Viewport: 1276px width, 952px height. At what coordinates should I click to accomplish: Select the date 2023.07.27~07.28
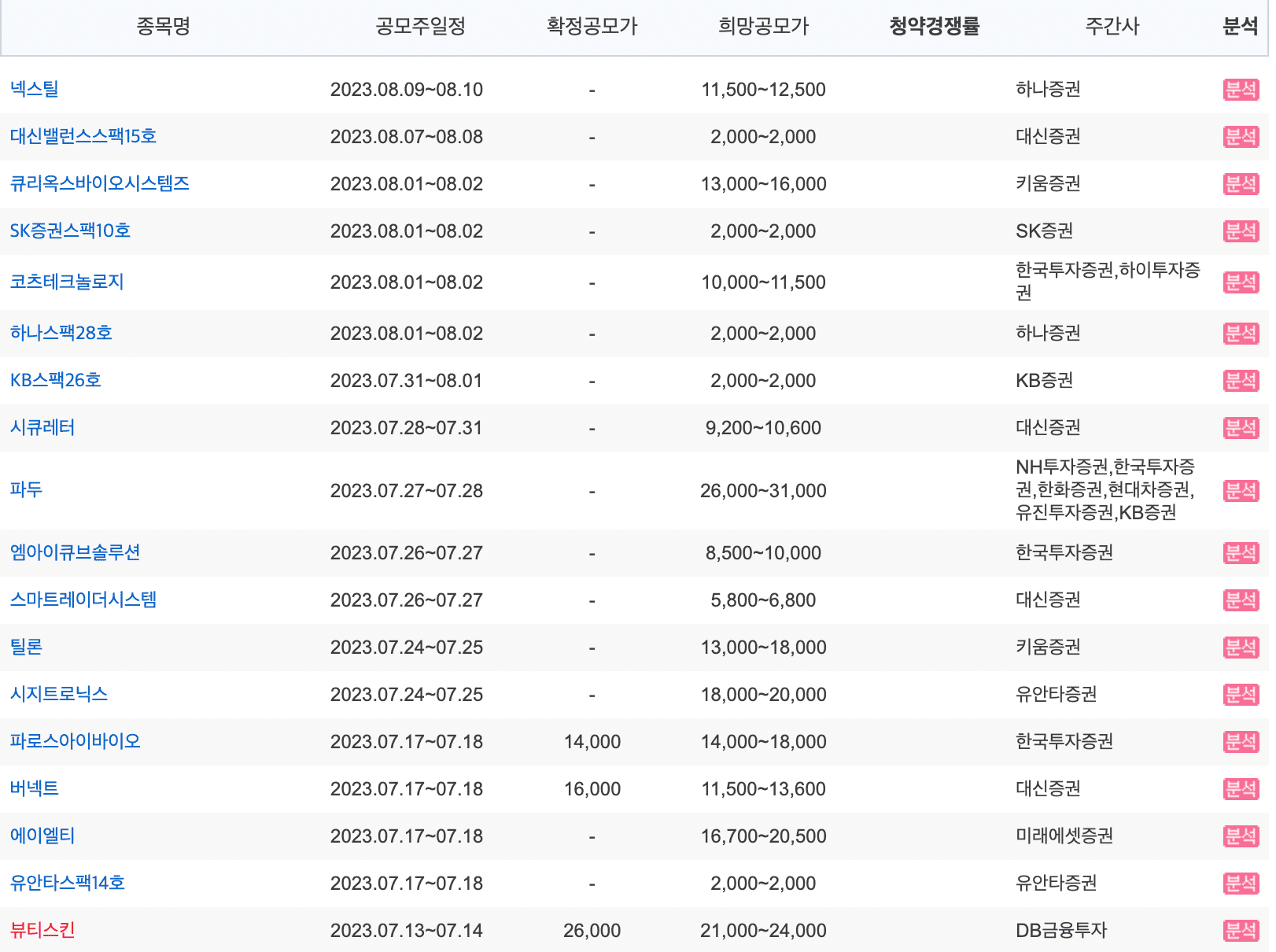[x=407, y=491]
